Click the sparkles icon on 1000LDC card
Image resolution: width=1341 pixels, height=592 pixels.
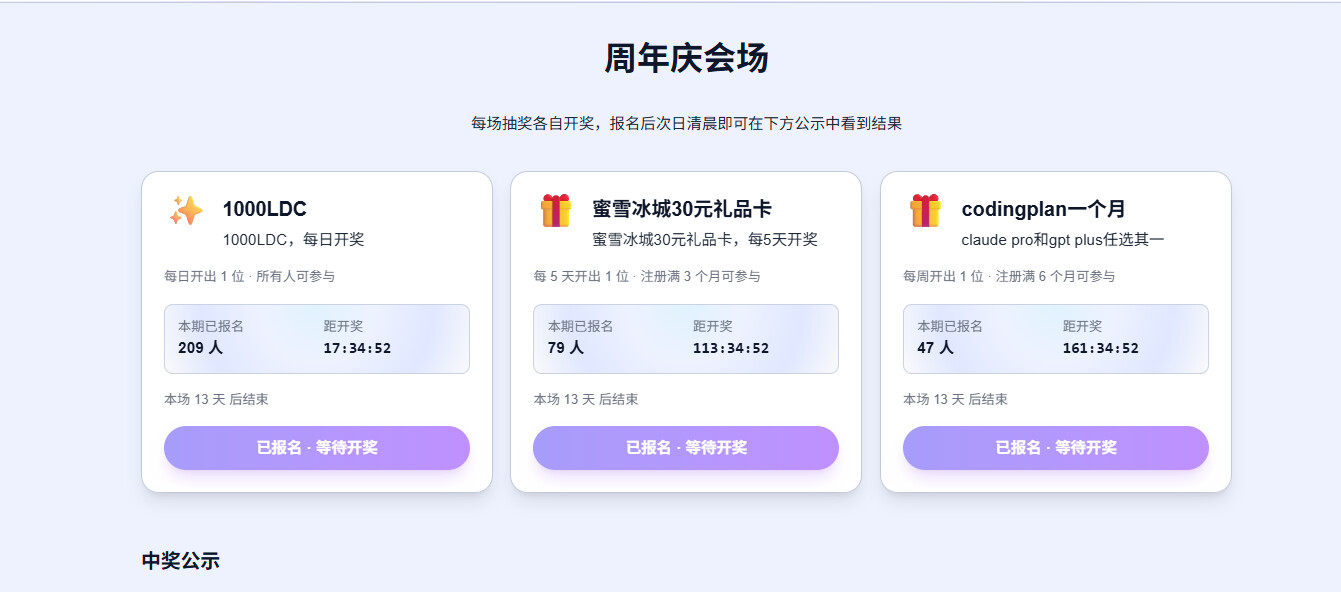point(186,210)
